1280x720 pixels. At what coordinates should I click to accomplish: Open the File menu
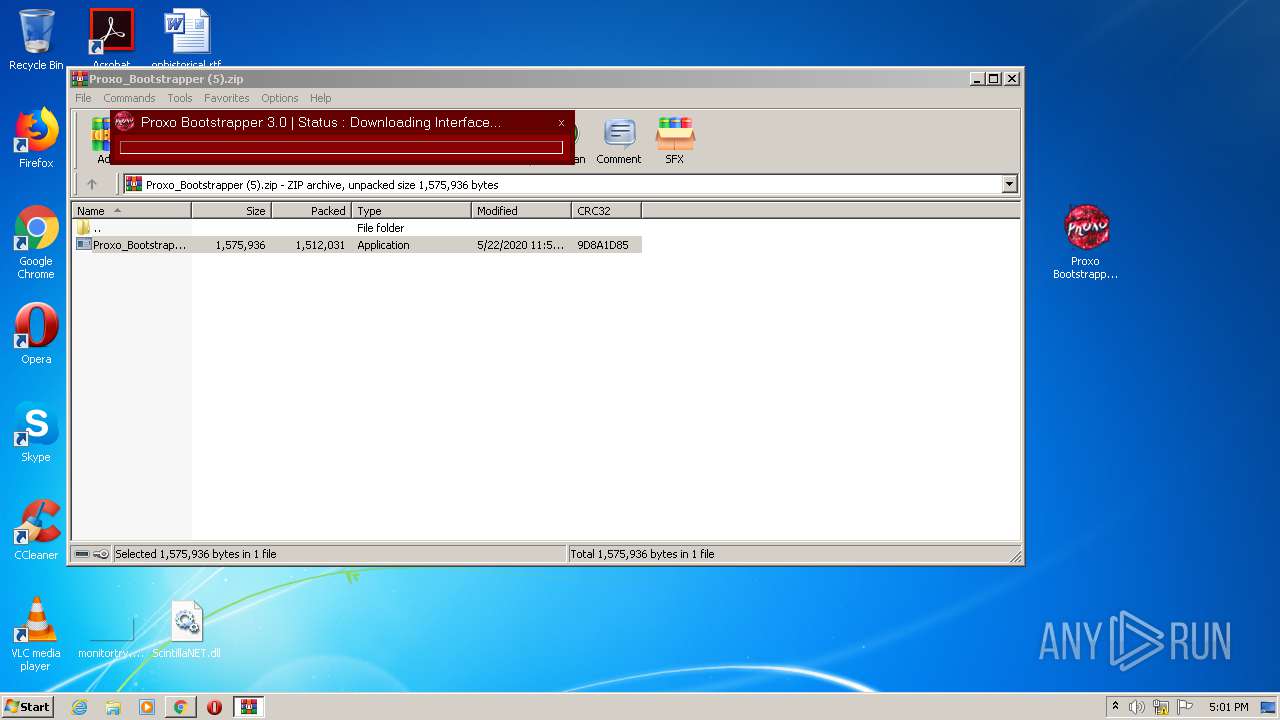point(83,98)
